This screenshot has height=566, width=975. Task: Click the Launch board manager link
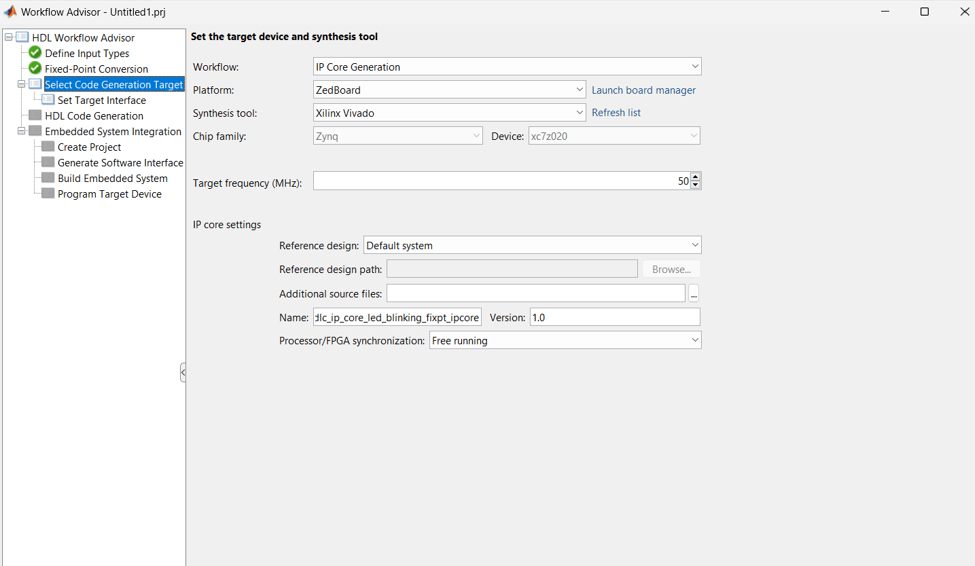click(x=643, y=90)
